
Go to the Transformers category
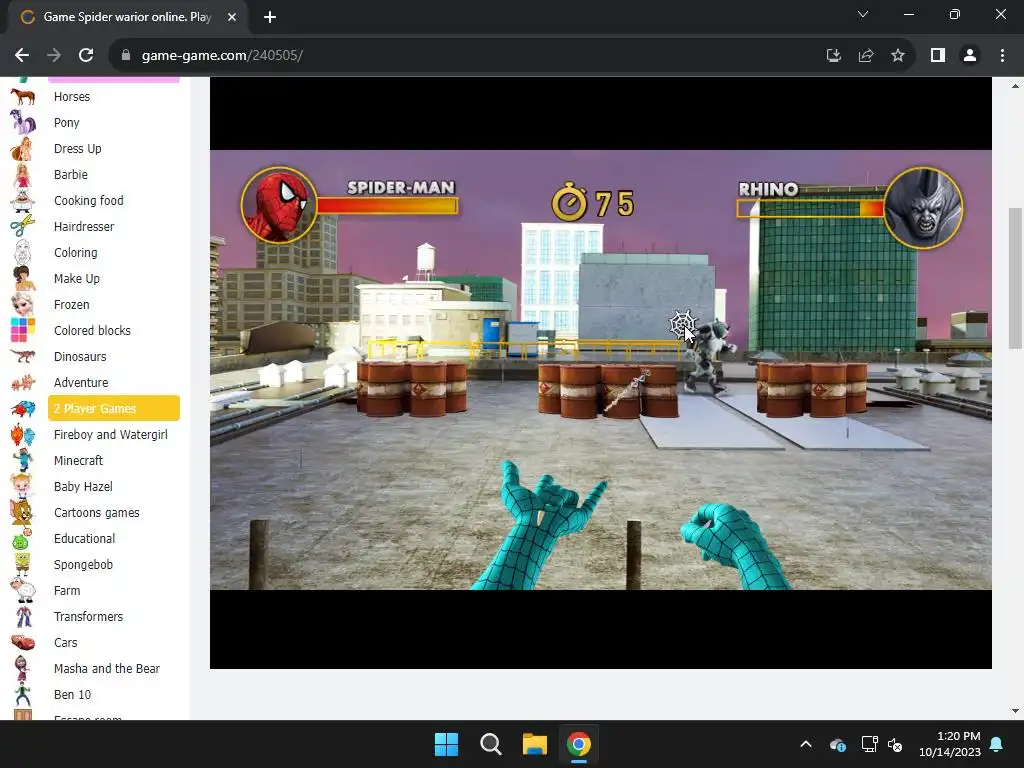(88, 616)
